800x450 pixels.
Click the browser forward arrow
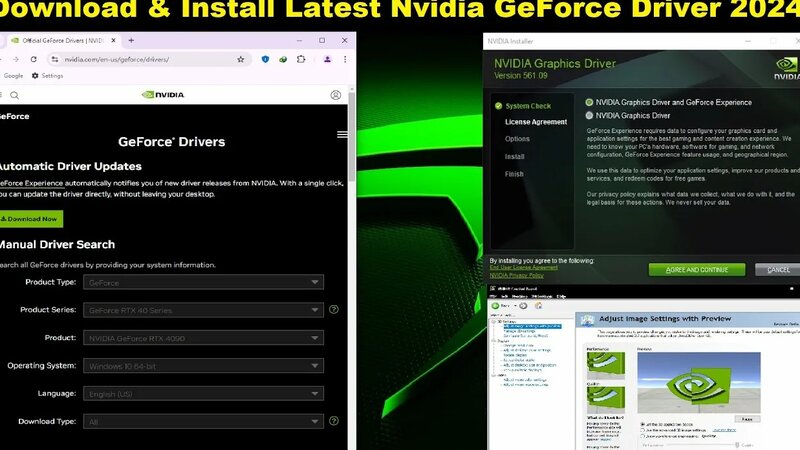pos(16,59)
